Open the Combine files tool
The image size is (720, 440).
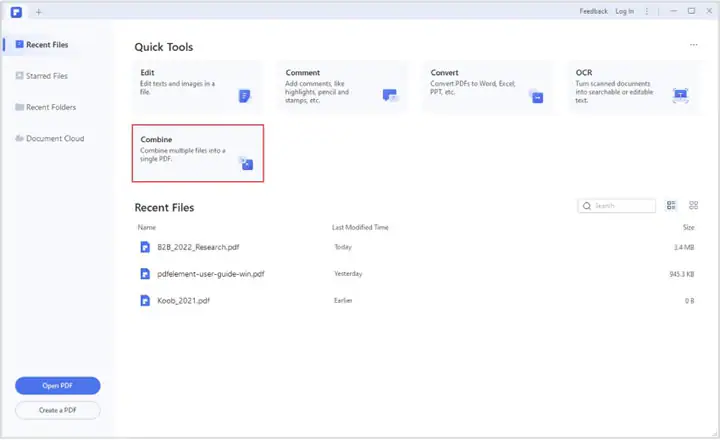(197, 153)
